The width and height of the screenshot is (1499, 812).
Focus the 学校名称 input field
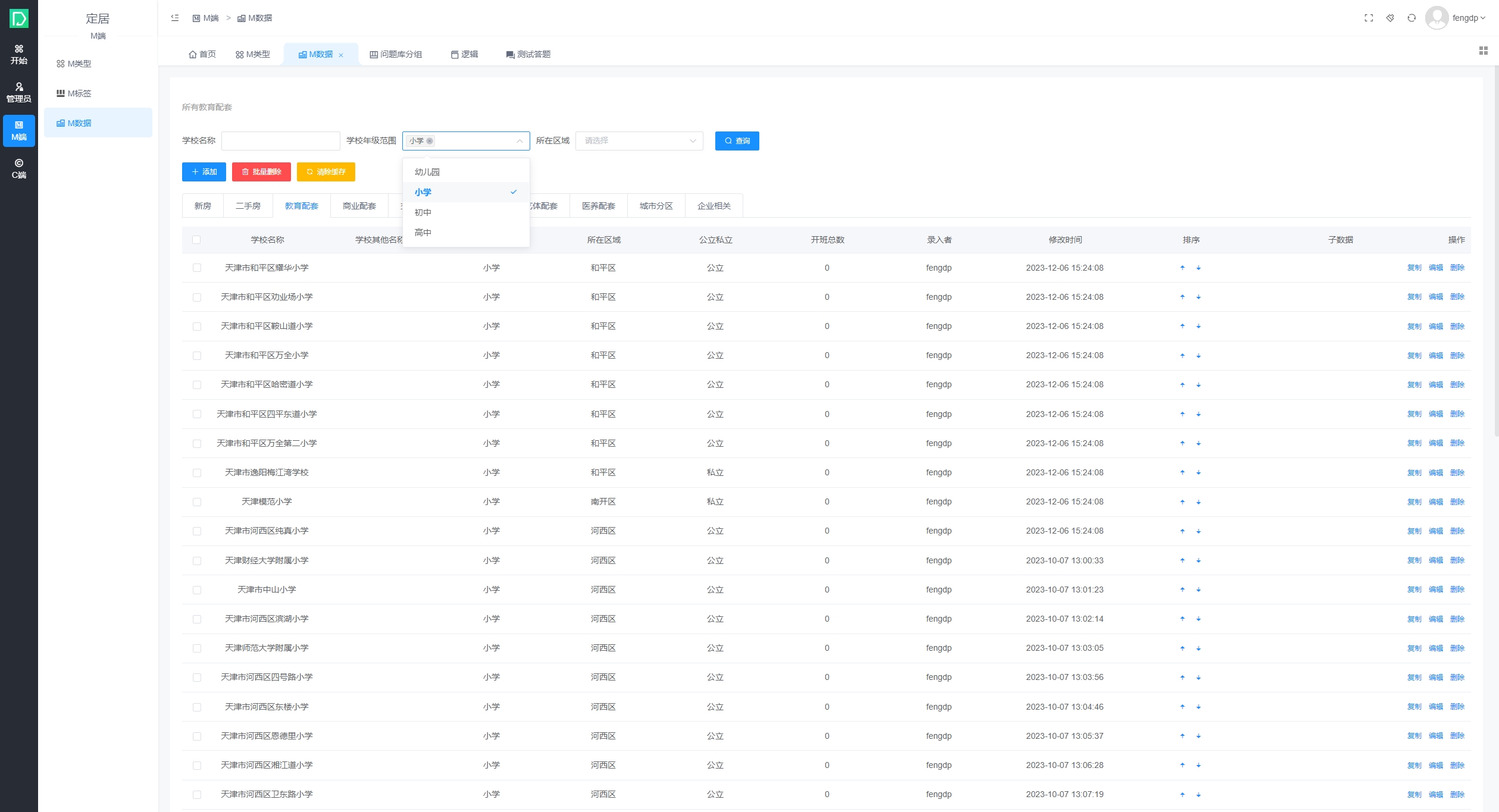pos(281,141)
